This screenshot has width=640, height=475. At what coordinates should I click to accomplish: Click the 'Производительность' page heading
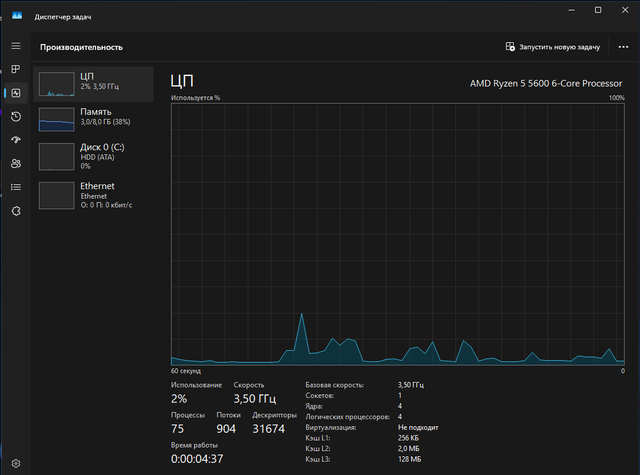click(x=81, y=47)
